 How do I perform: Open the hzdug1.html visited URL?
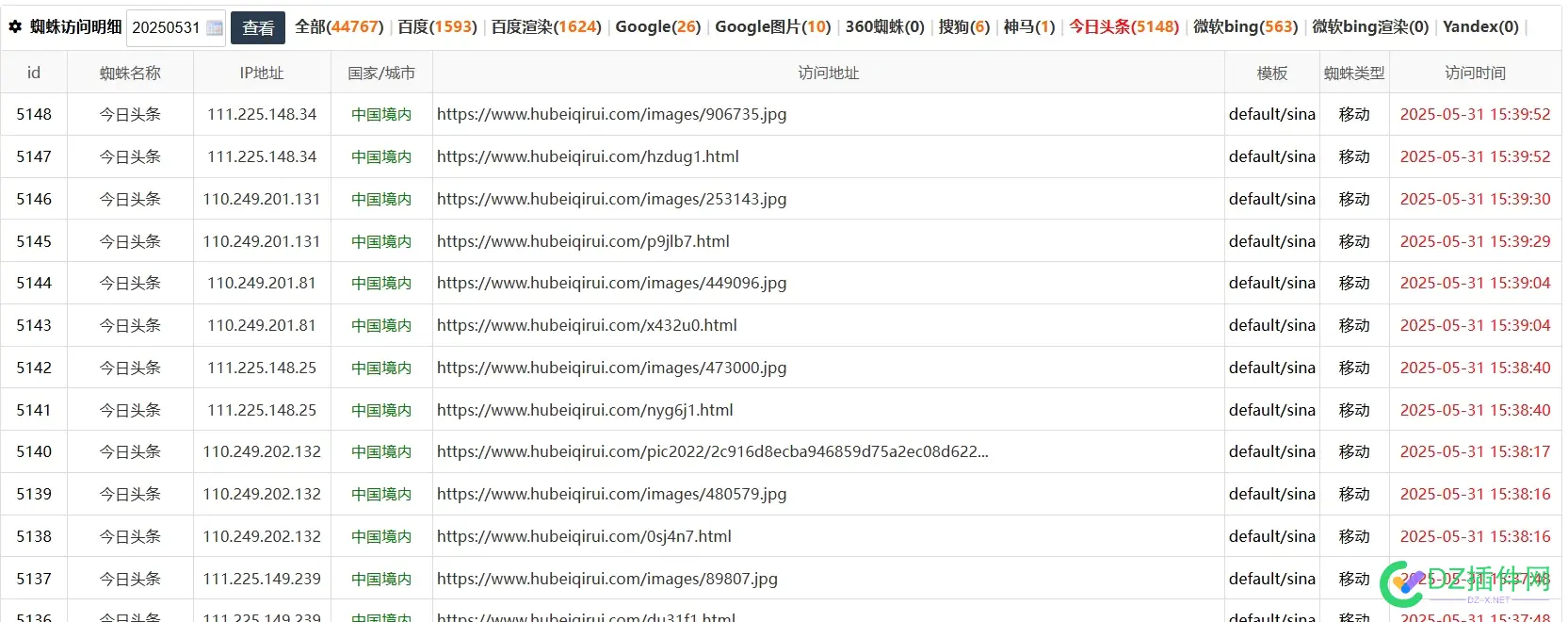[x=588, y=156]
